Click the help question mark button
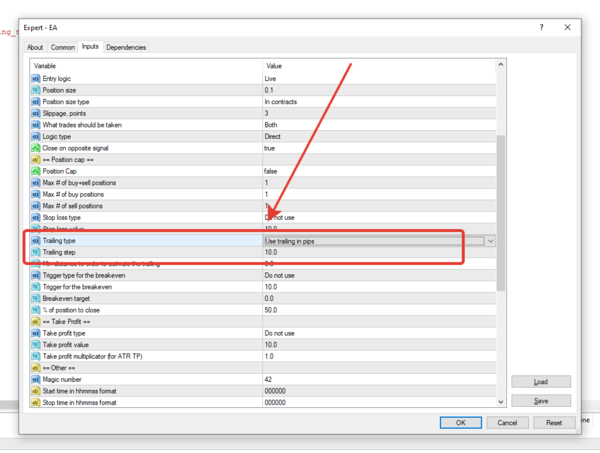600x453 pixels. point(541,28)
